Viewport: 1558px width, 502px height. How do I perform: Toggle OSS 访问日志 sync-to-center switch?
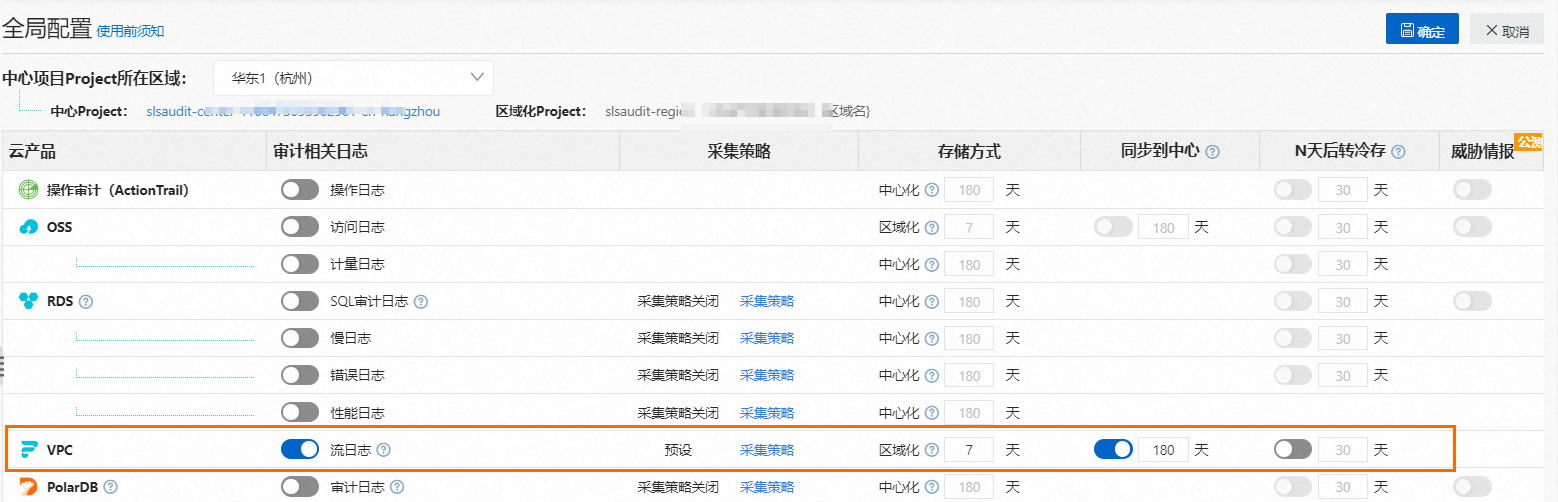point(1113,227)
